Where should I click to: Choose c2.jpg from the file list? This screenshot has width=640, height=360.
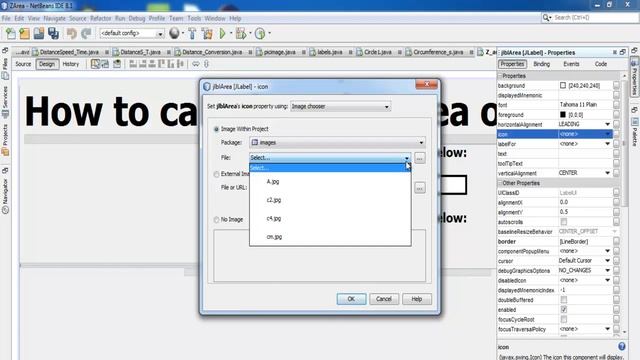click(x=330, y=200)
